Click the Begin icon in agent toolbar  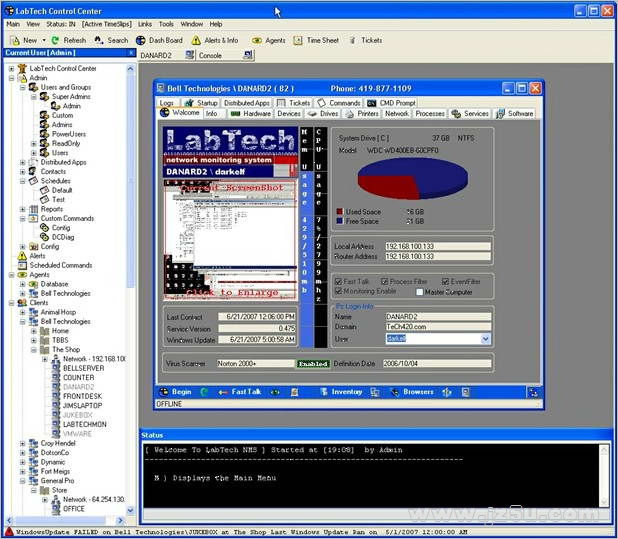164,392
